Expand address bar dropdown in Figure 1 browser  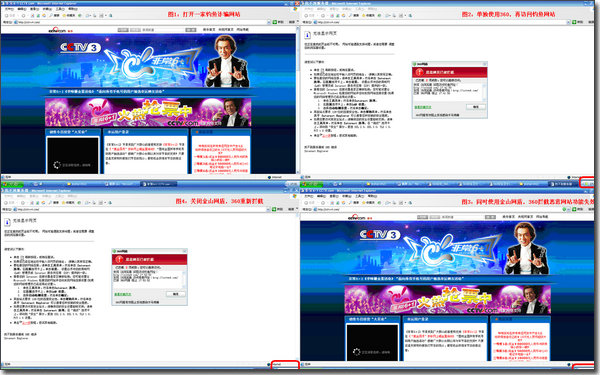pos(269,22)
